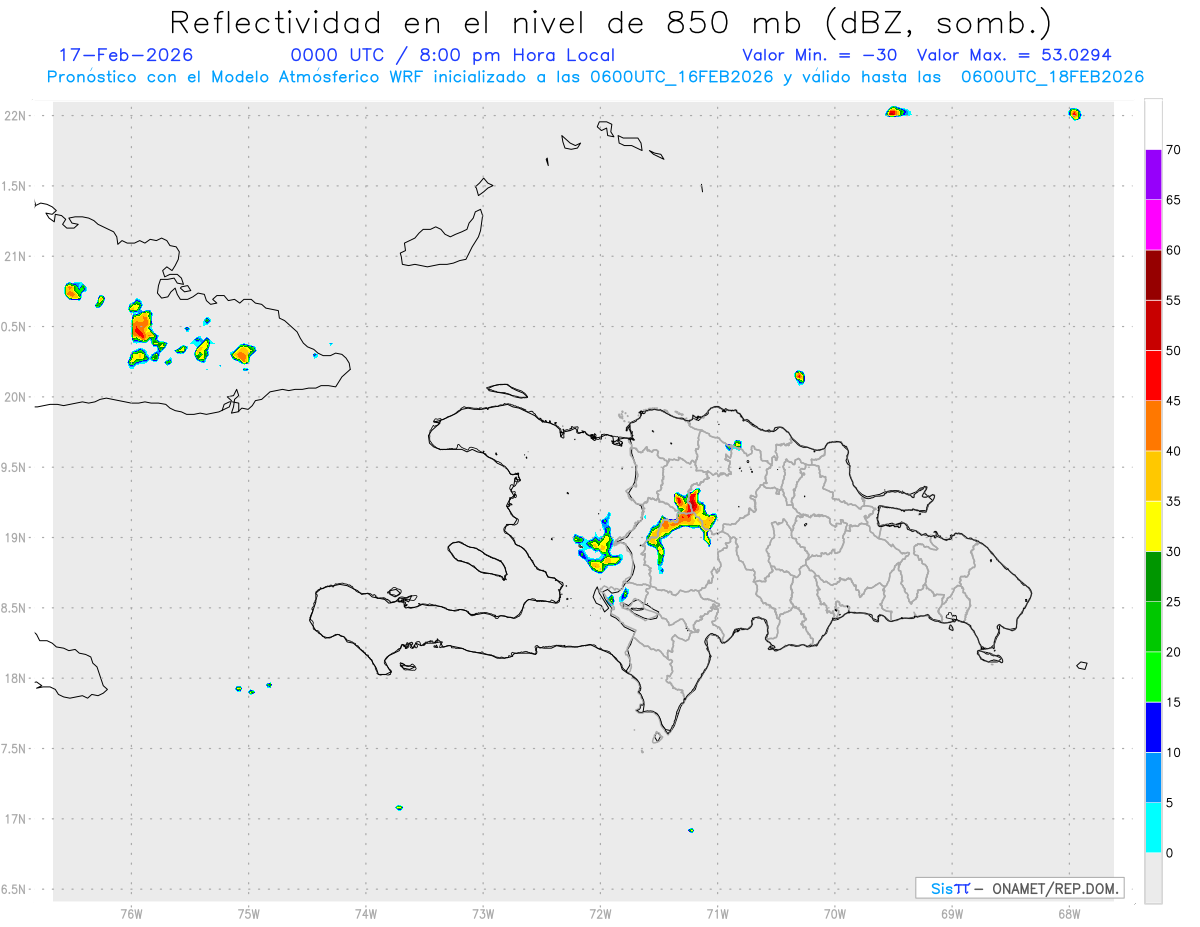Click the '72W' longitude label
The width and height of the screenshot is (1200, 927).
coord(600,913)
